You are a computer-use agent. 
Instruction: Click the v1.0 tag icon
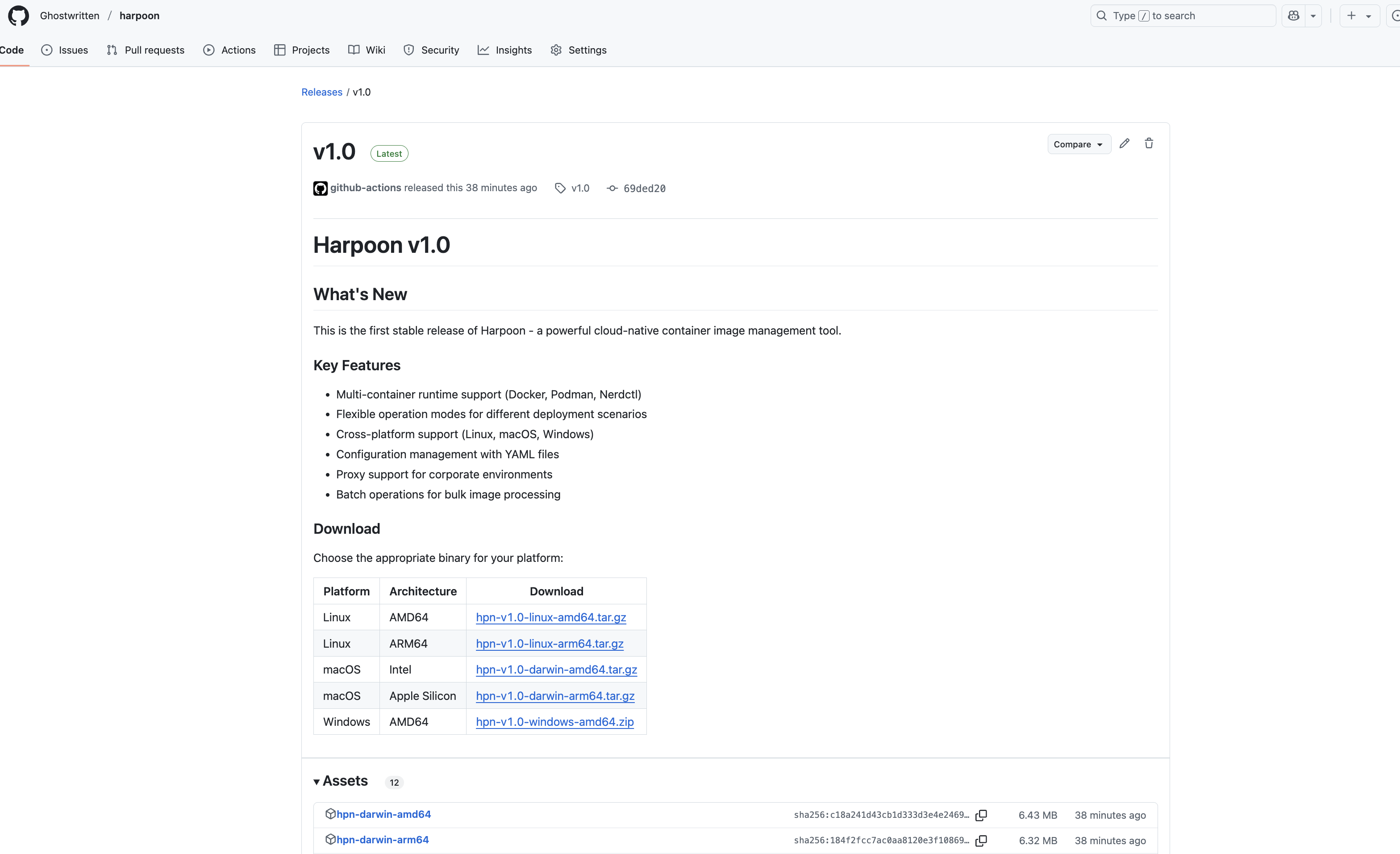tap(560, 188)
